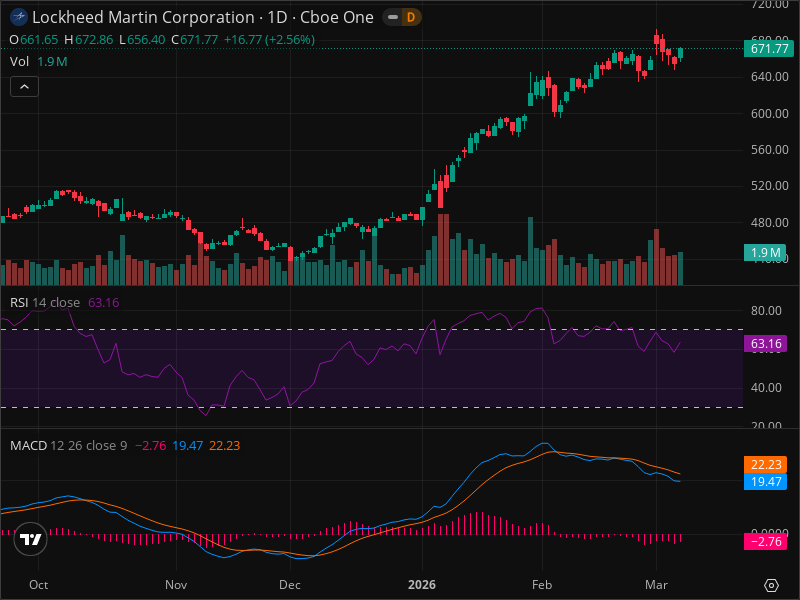
Task: Click the 640.00 price scale label
Action: 769,77
